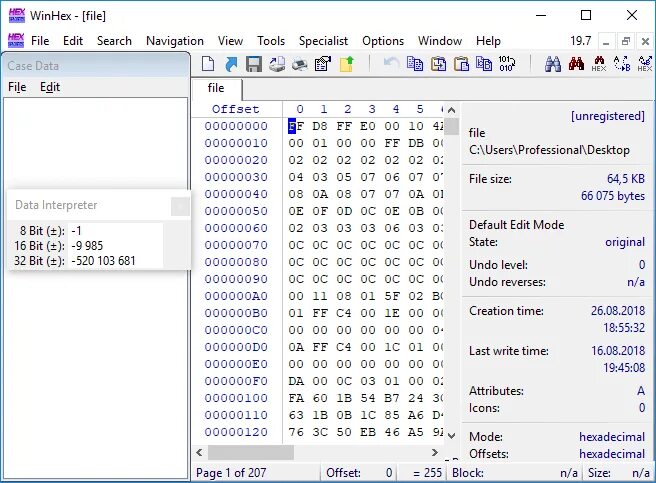Click scroll-right arrow below hex view
Screen dimensions: 656x483
(435, 452)
